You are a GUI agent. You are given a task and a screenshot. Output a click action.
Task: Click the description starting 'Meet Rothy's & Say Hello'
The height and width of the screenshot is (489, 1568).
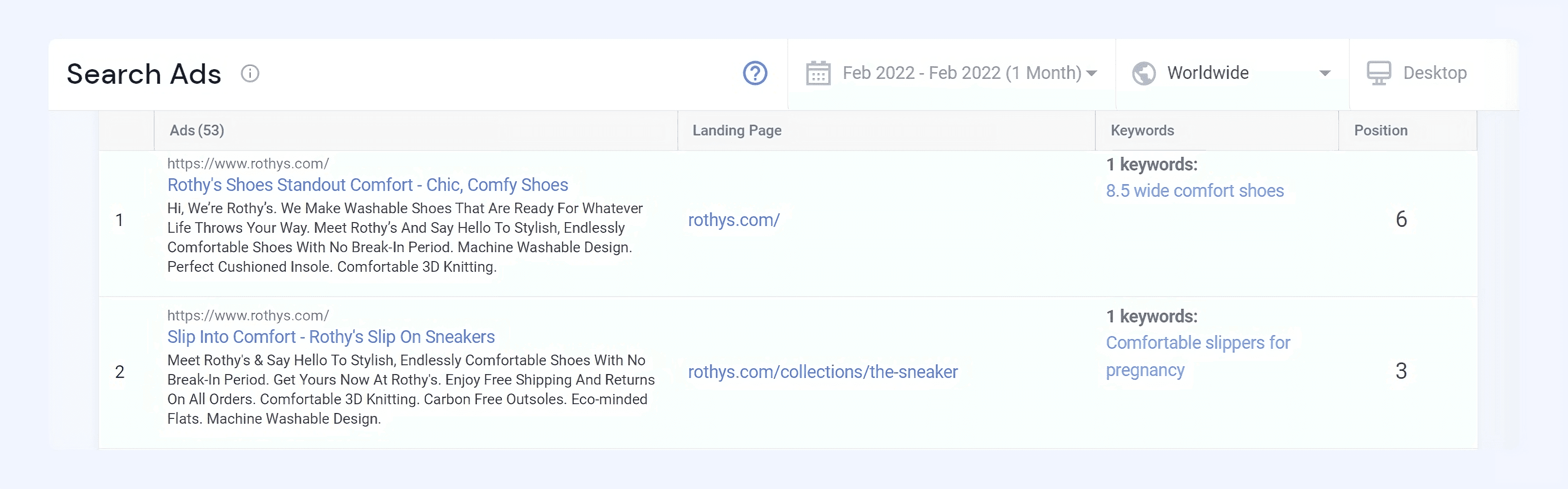point(411,390)
